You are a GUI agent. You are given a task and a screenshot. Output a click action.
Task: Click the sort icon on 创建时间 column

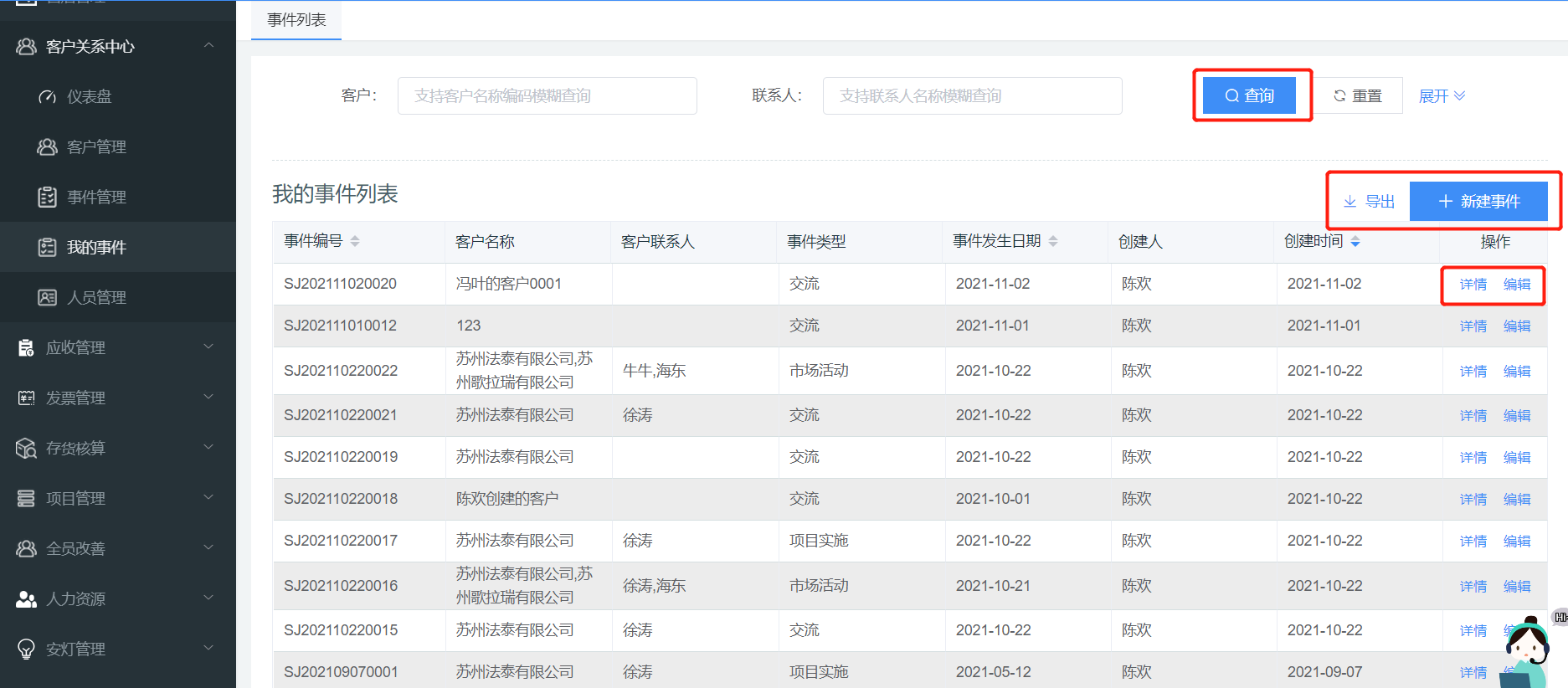[x=1355, y=241]
